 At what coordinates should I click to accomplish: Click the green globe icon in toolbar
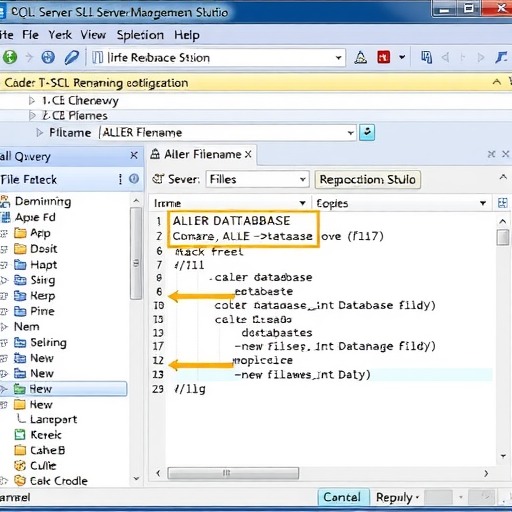[10, 57]
